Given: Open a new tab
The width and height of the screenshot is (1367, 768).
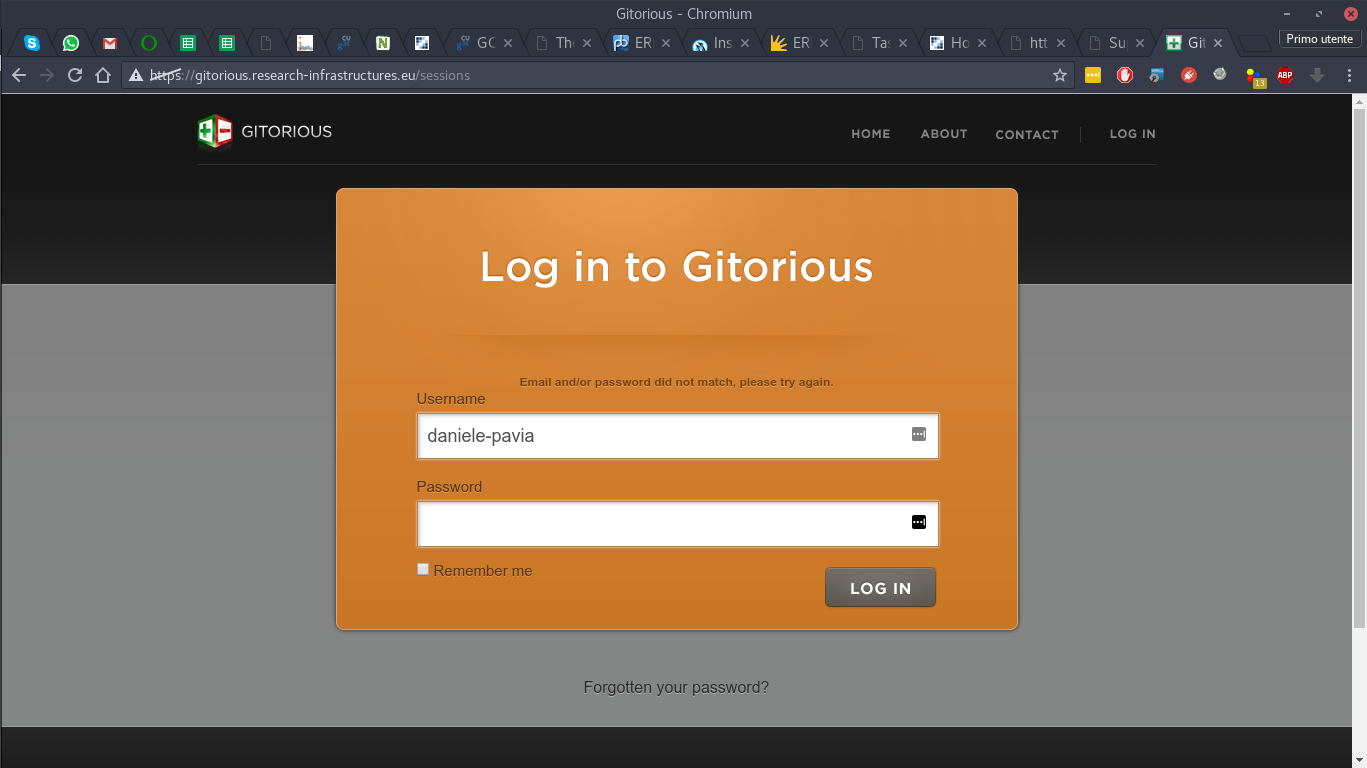Looking at the screenshot, I should coord(1253,43).
